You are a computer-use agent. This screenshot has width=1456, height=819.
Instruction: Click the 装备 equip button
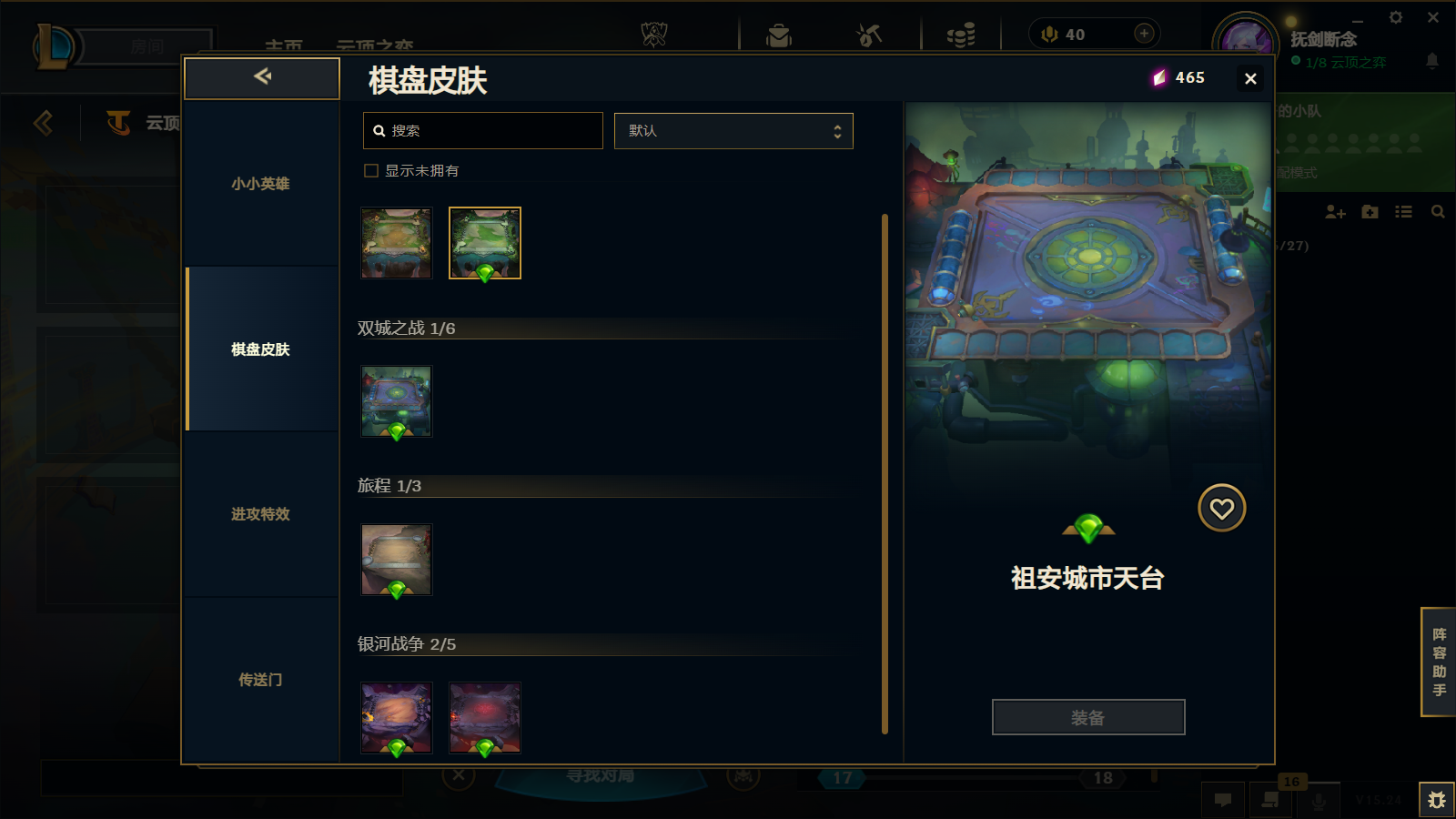point(1088,717)
